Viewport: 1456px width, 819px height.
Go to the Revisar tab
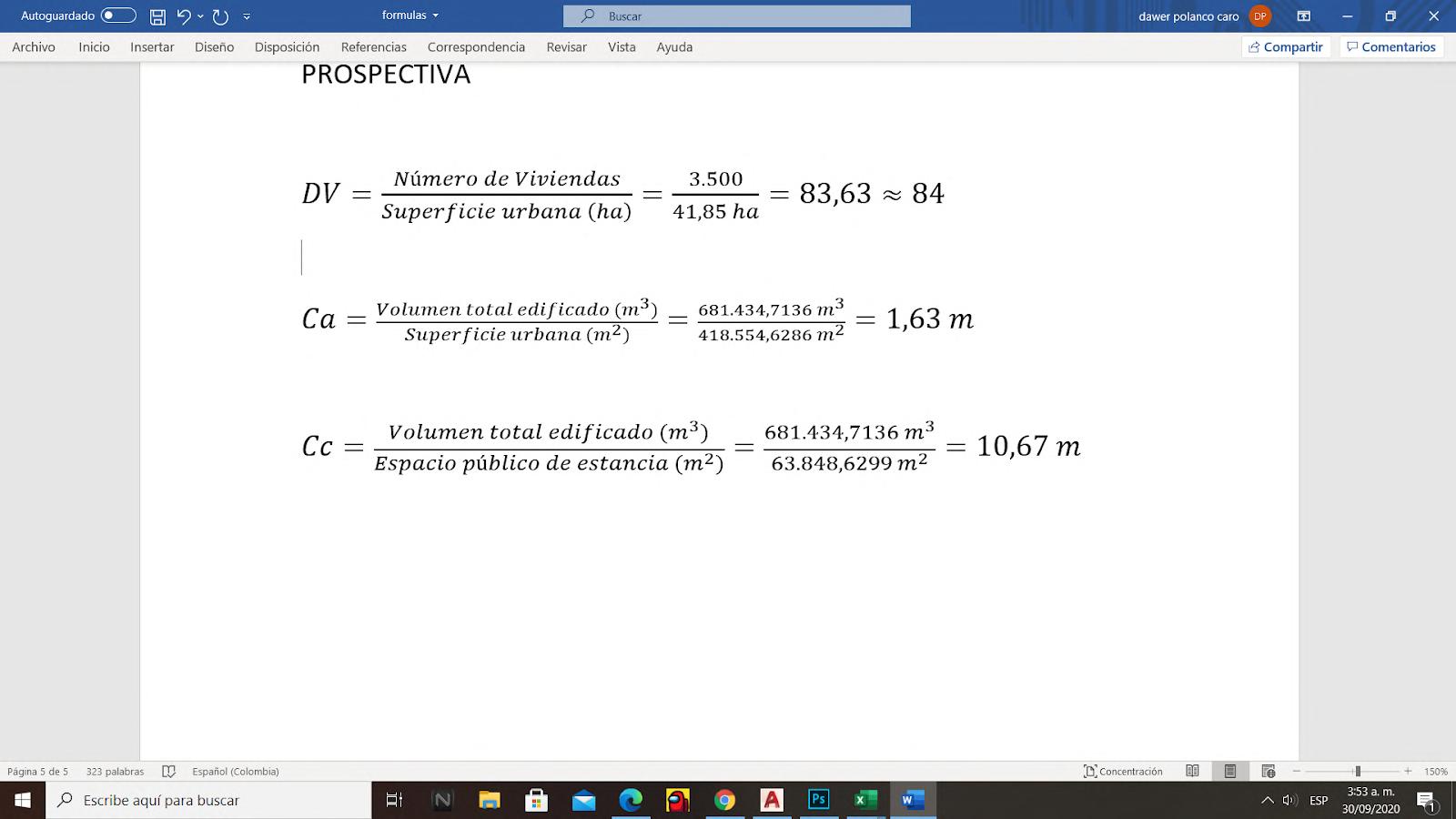(566, 47)
